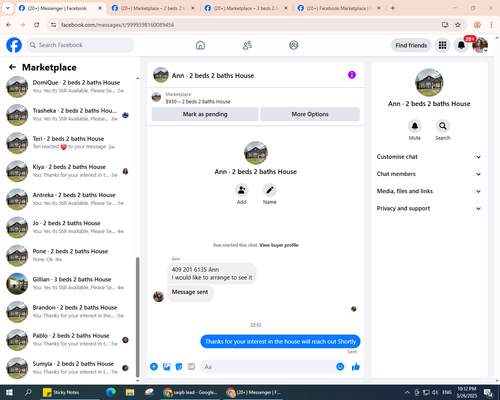500x400 pixels.
Task: Open Windows taskbar search
Action: click(28, 392)
